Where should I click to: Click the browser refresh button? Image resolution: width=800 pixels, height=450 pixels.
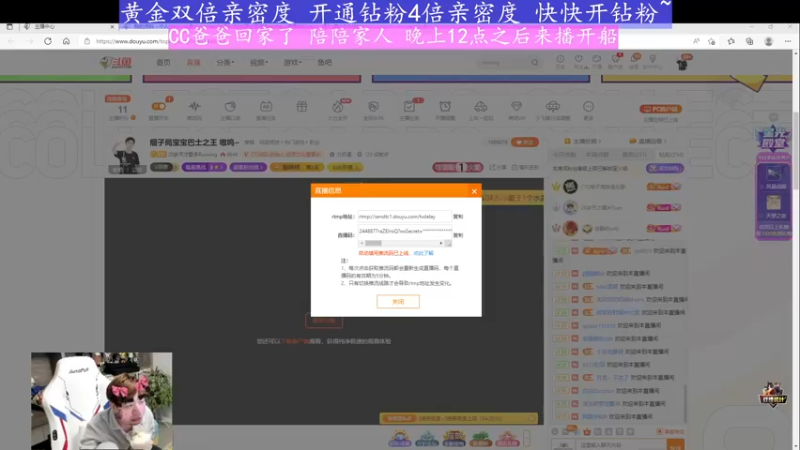[x=47, y=41]
